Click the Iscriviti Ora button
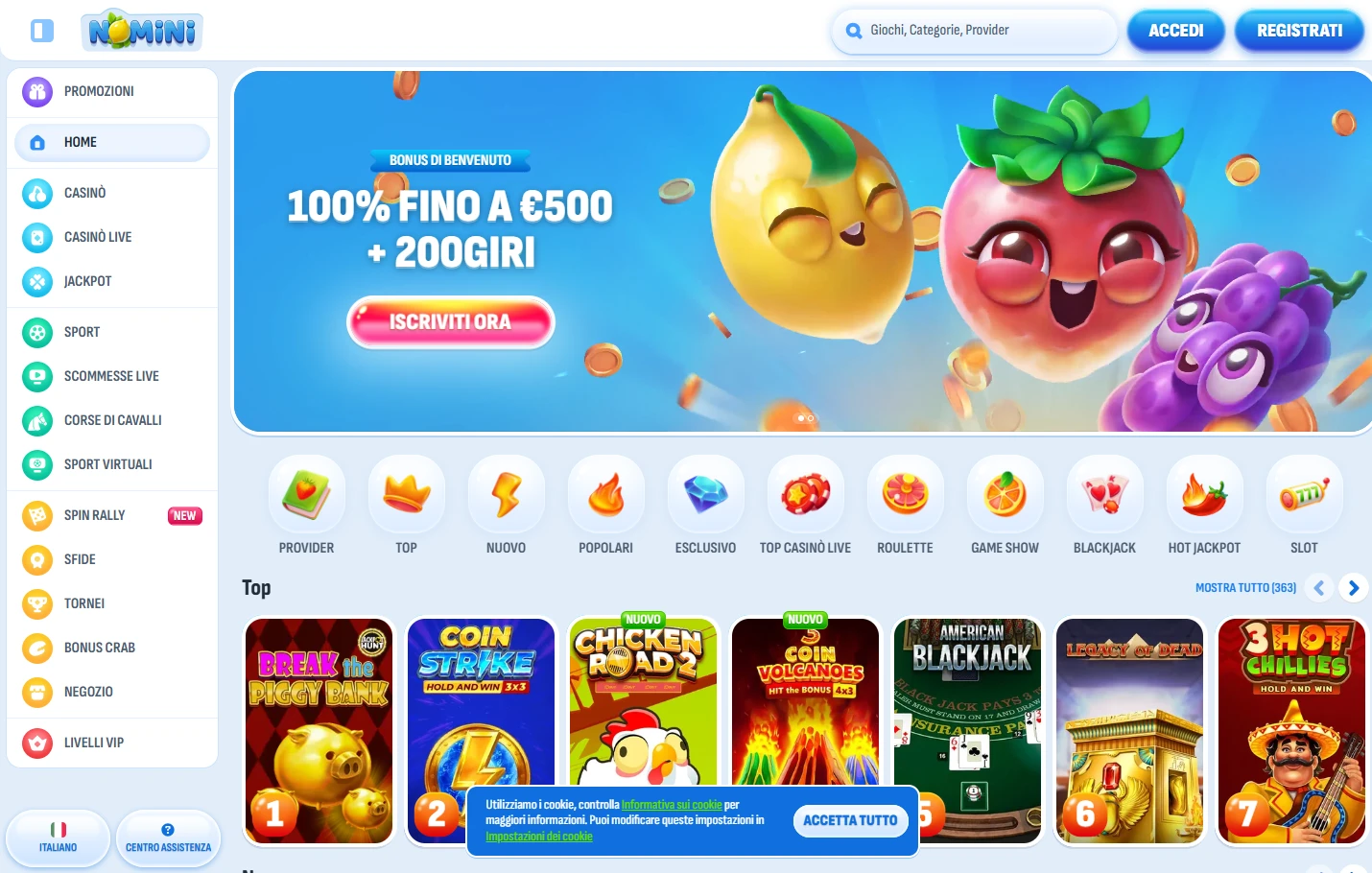Screen dimensions: 1372x873 point(451,321)
